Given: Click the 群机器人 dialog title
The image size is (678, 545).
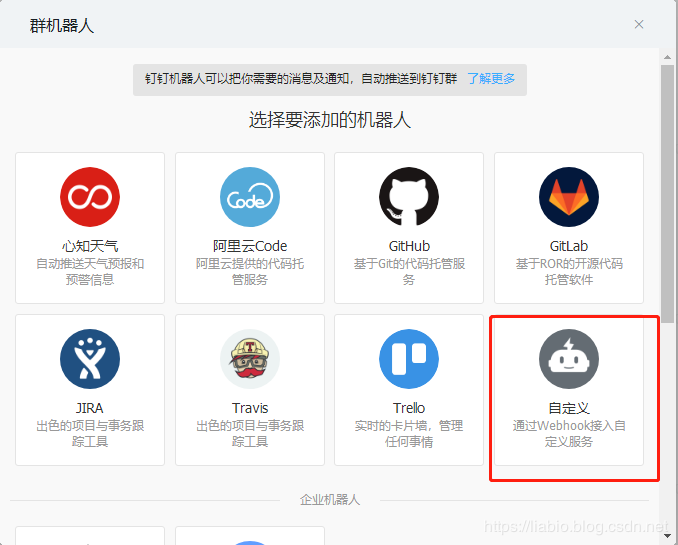Looking at the screenshot, I should tap(62, 26).
